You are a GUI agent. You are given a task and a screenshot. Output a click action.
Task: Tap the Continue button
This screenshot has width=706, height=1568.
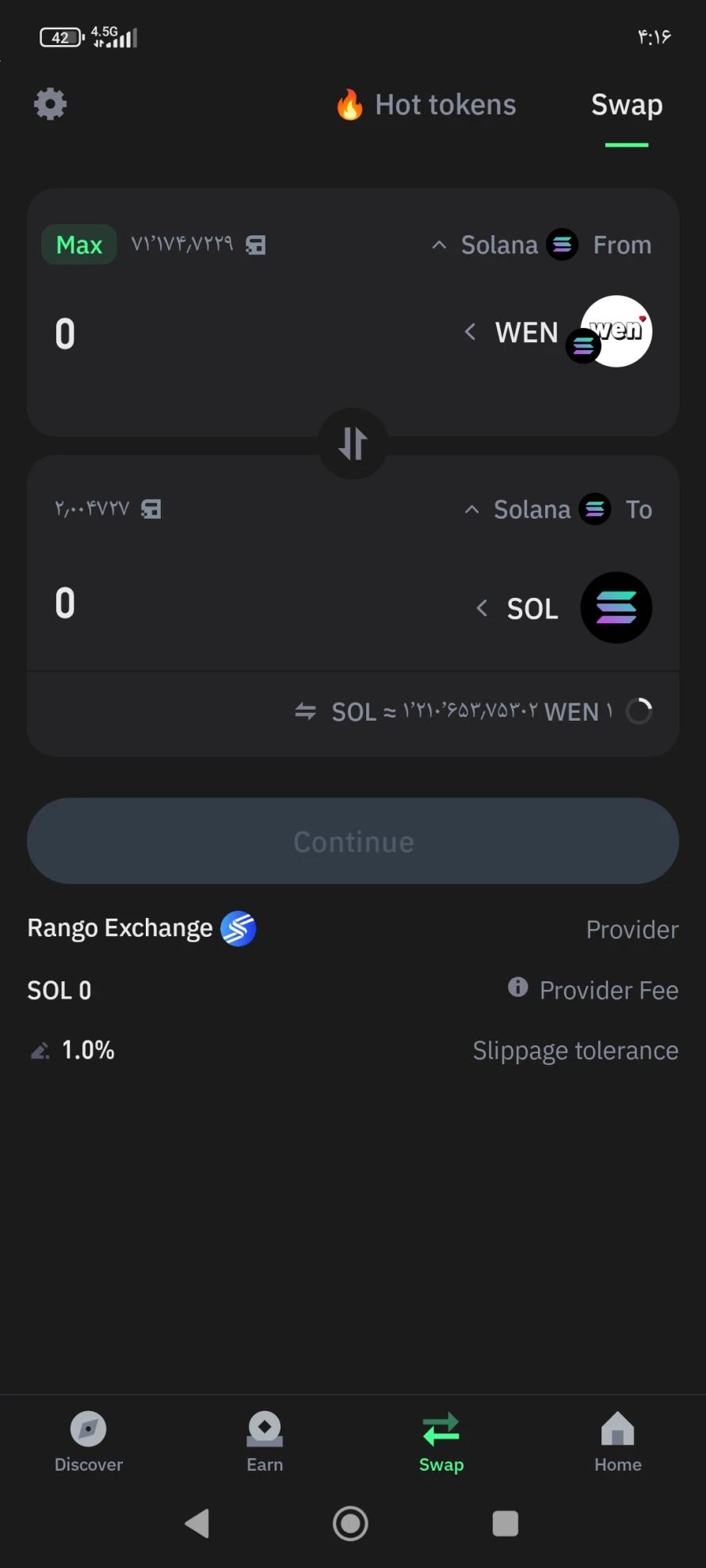coord(353,841)
